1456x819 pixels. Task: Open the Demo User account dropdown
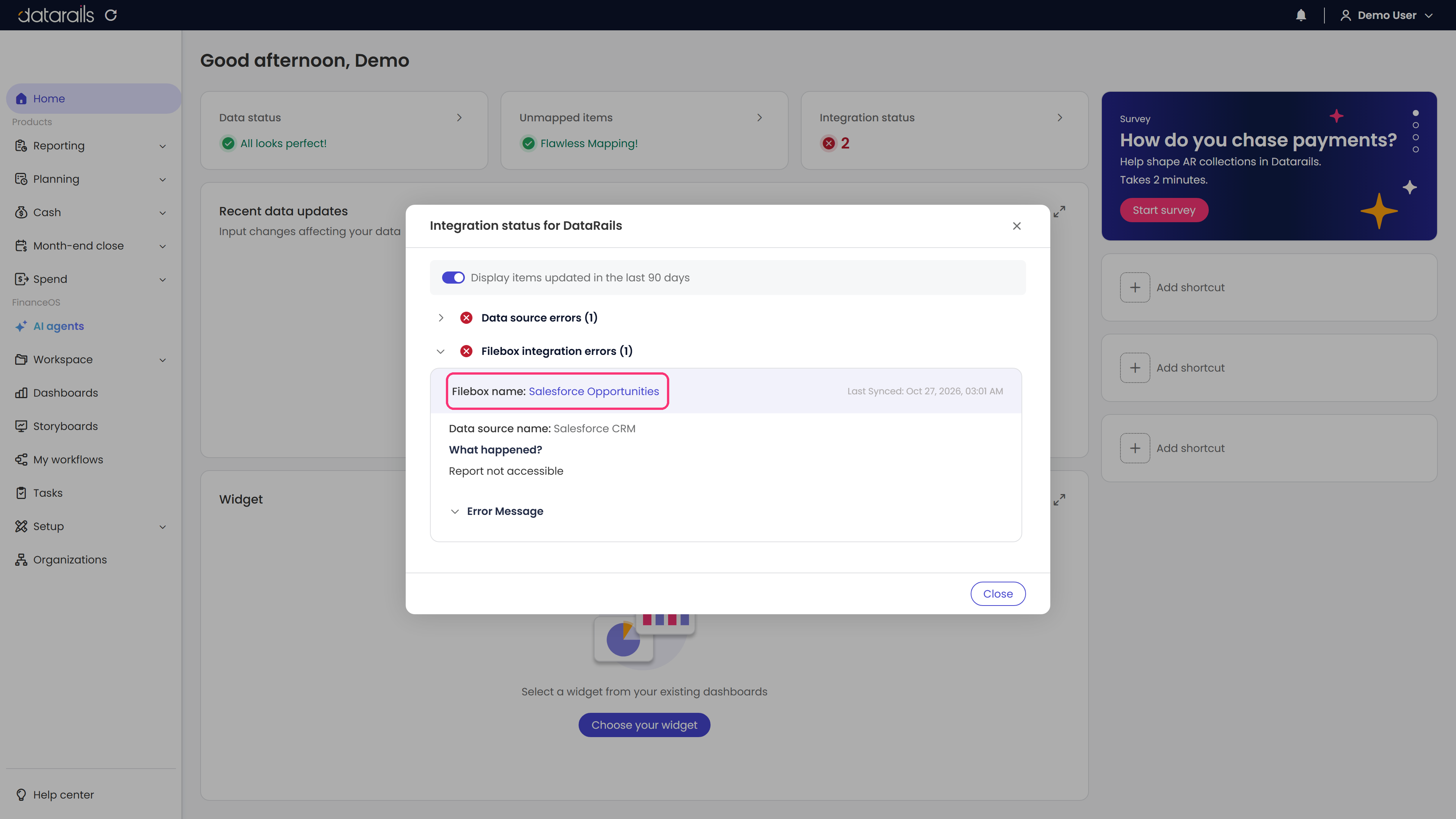coord(1387,15)
